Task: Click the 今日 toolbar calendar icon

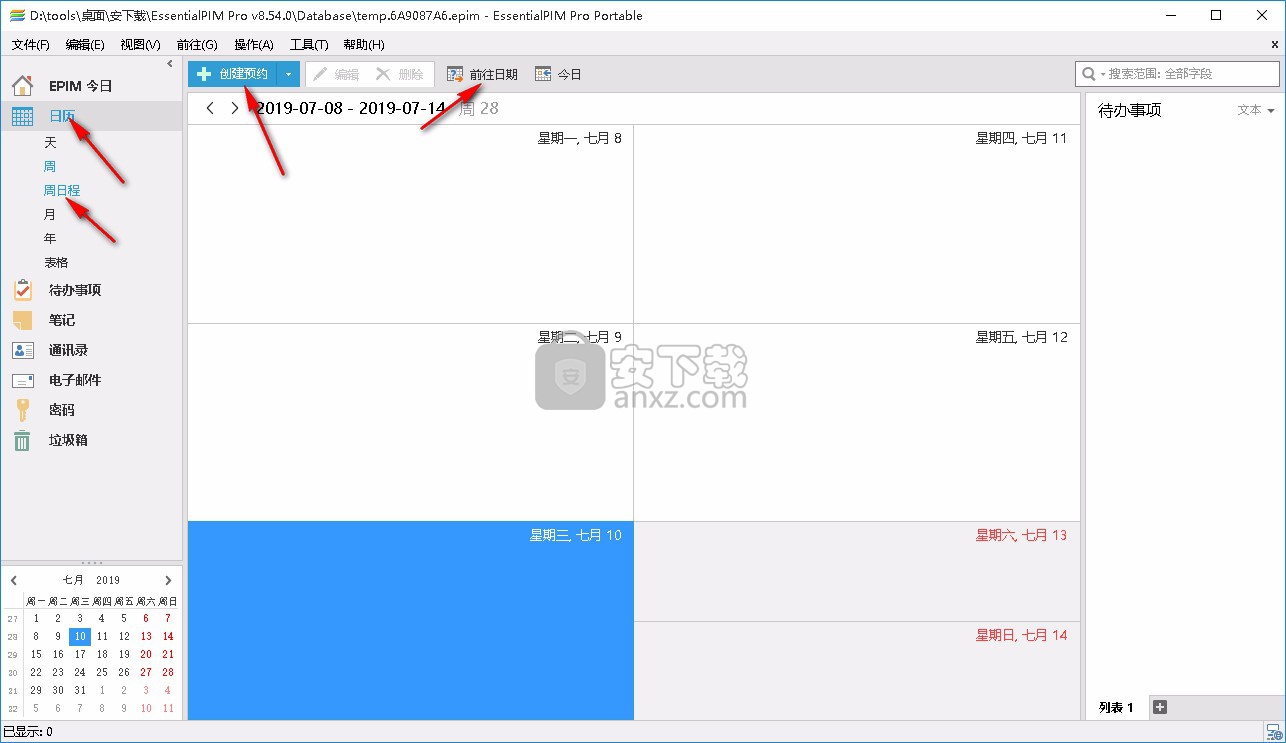Action: (x=543, y=74)
